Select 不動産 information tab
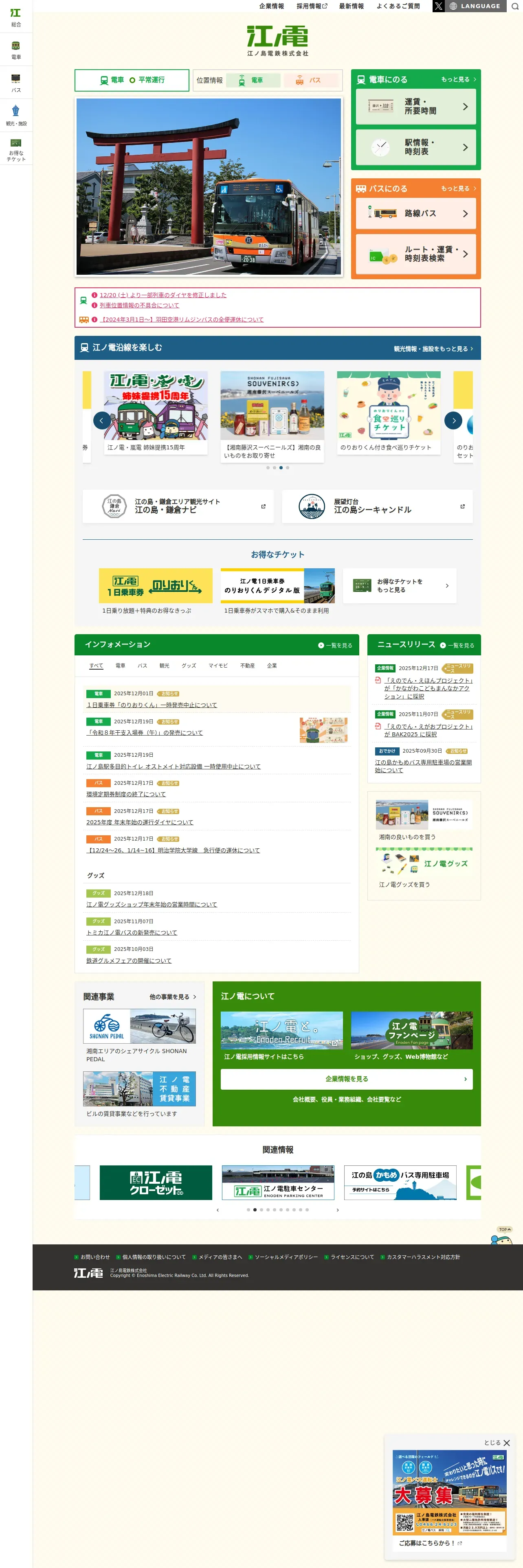 coord(247,666)
